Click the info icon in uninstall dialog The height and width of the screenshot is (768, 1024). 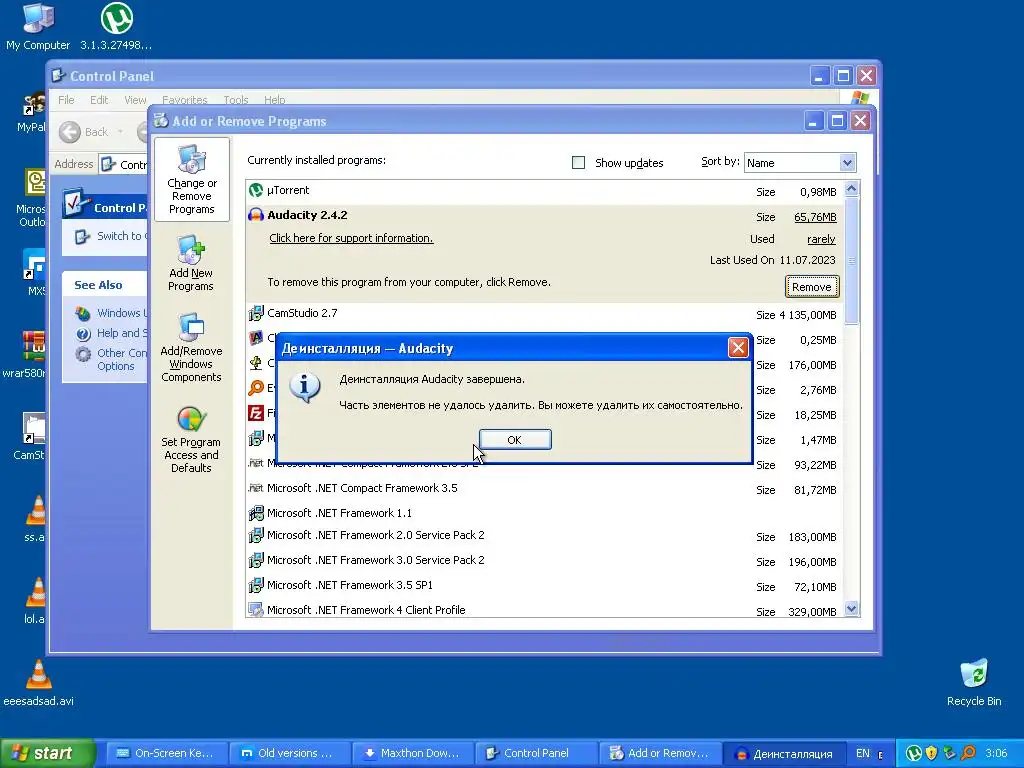click(305, 387)
